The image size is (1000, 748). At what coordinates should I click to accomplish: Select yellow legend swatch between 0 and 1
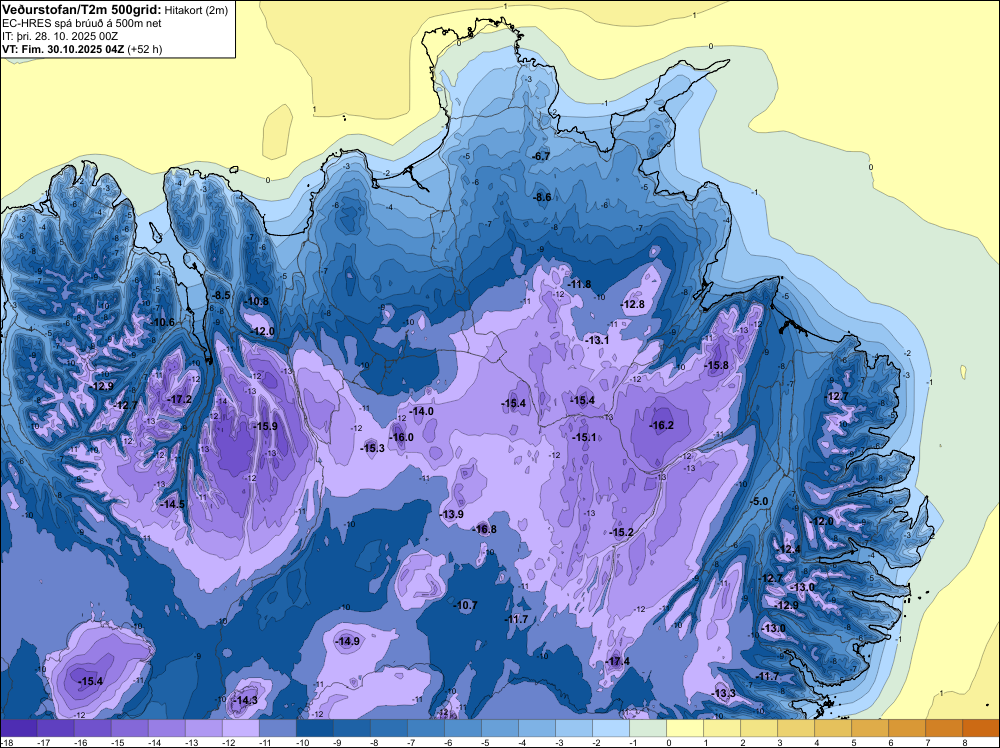pyautogui.click(x=685, y=728)
